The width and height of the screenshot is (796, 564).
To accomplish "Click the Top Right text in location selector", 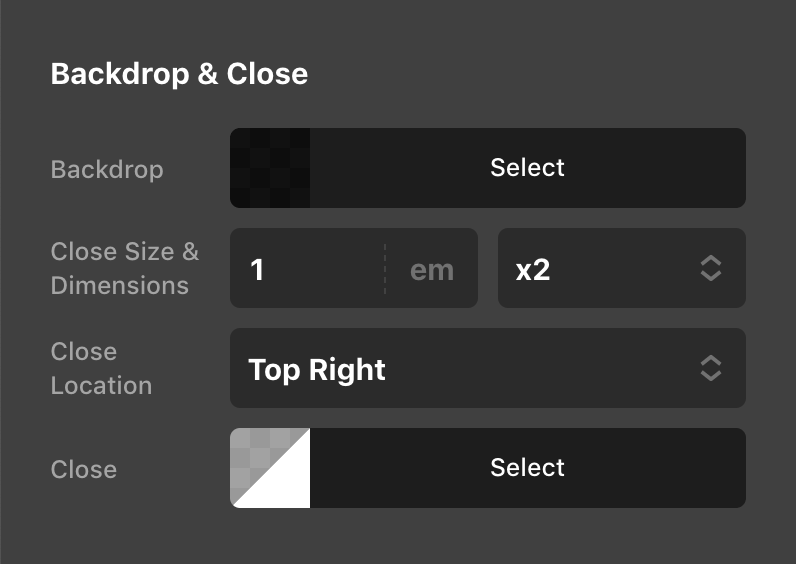I will coord(317,369).
